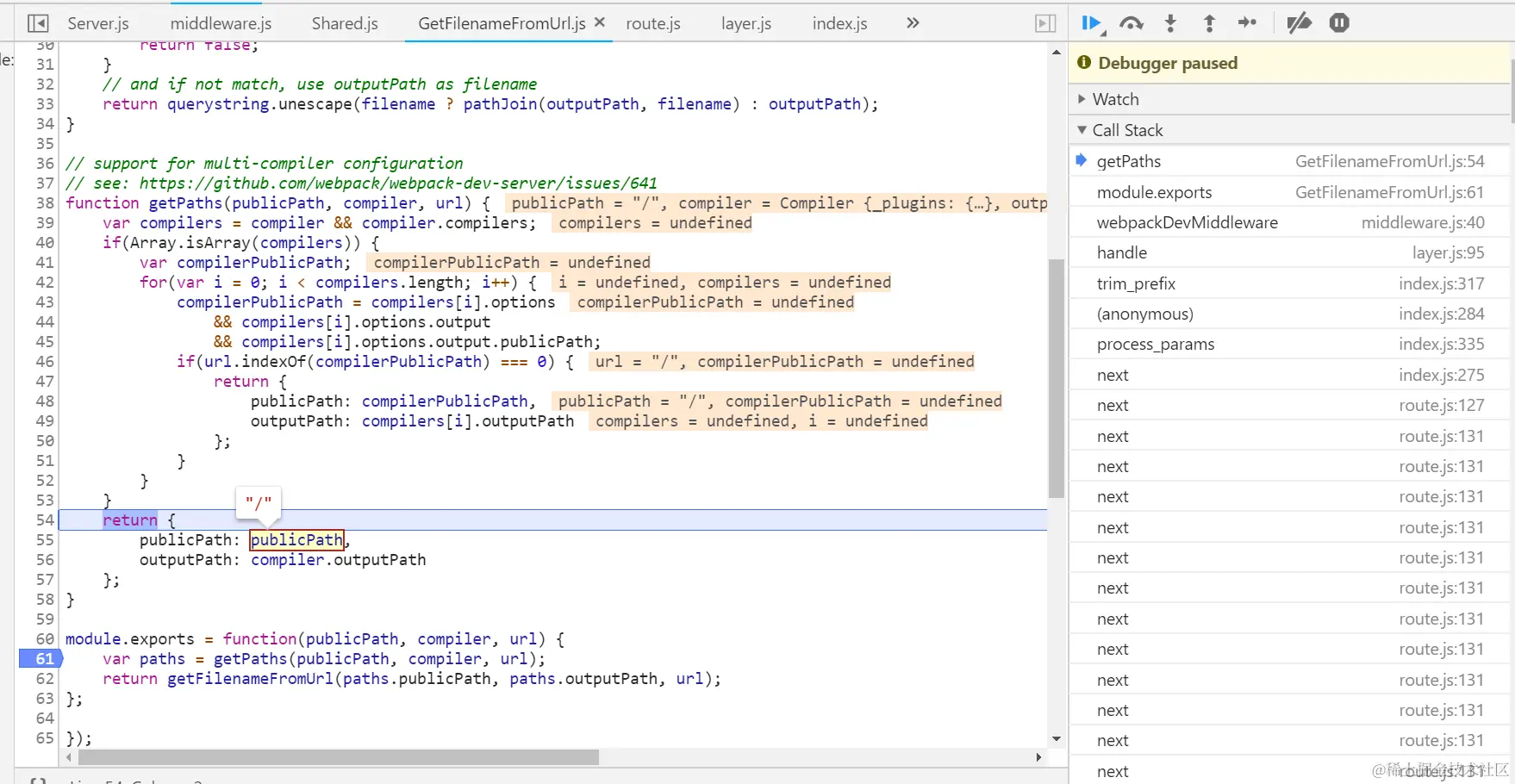The width and height of the screenshot is (1515, 784).
Task: Switch to the route.js tab
Action: point(653,23)
